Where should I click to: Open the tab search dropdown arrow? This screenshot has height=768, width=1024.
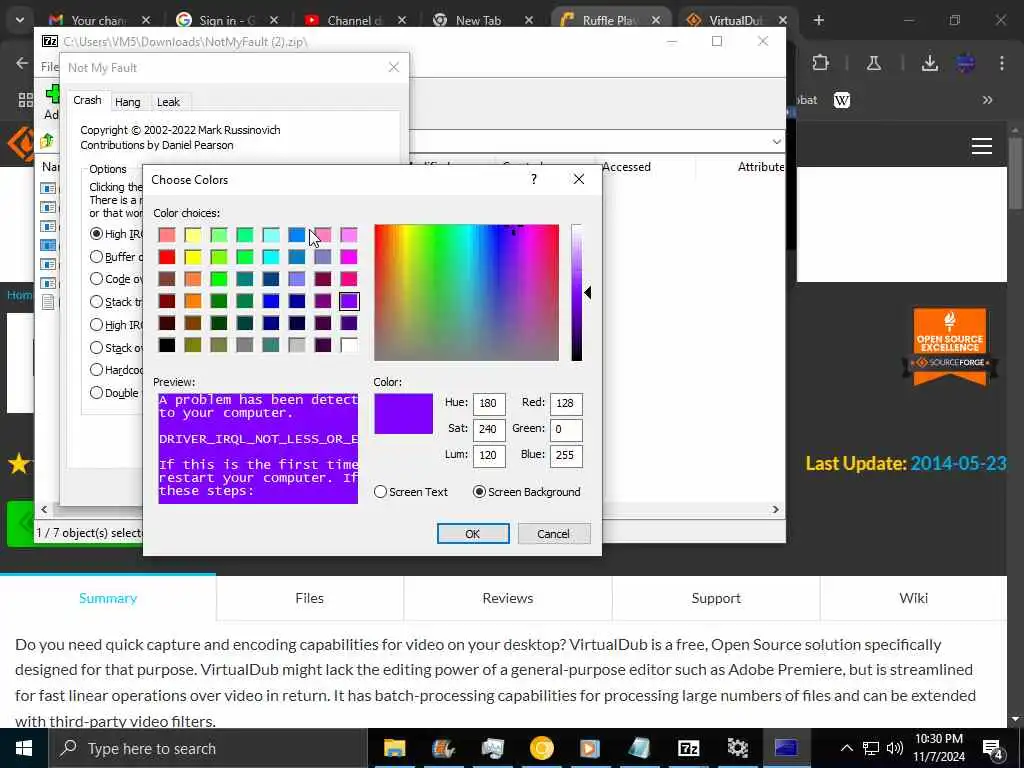(x=20, y=20)
